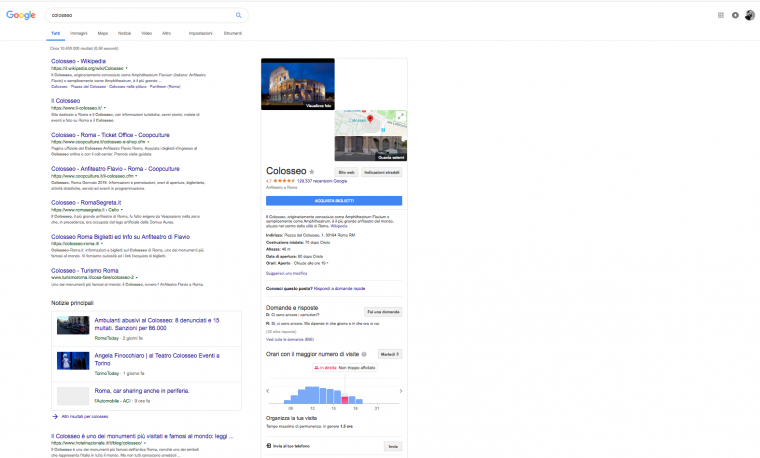Open the Ambulanti abusivi al Colosseo news
This screenshot has height=458, width=760.
tap(157, 324)
